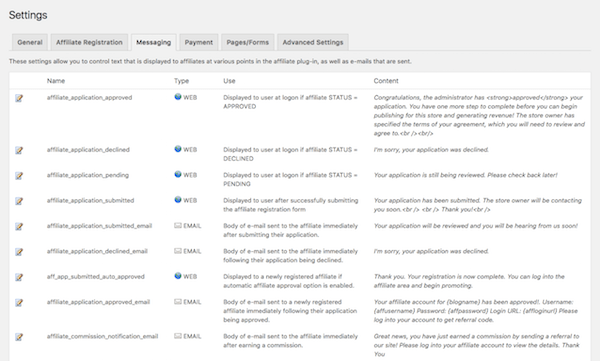Screen dimensions: 600x361
Task: Click the affiliate_application_approved_email name
Action: (98, 302)
